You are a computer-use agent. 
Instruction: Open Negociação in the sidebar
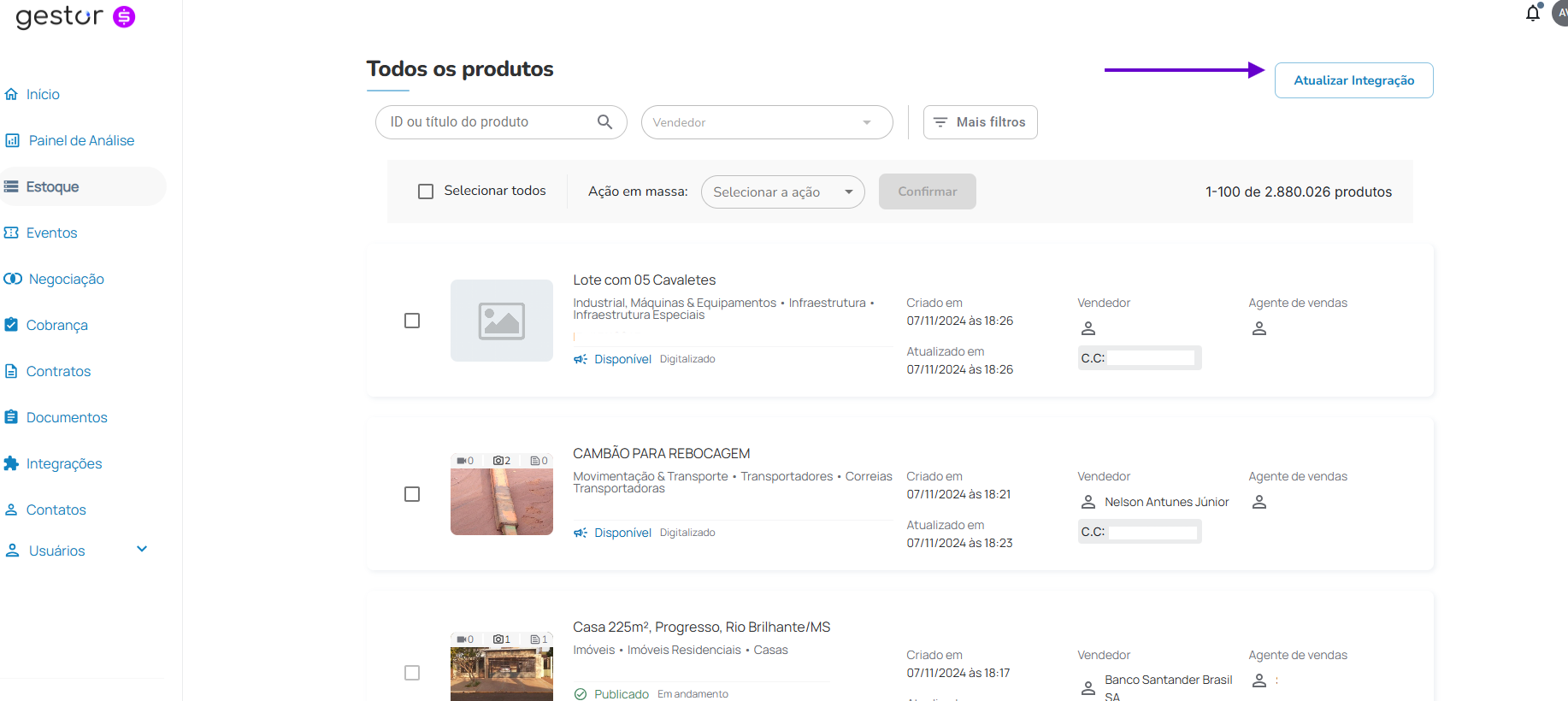[x=66, y=279]
